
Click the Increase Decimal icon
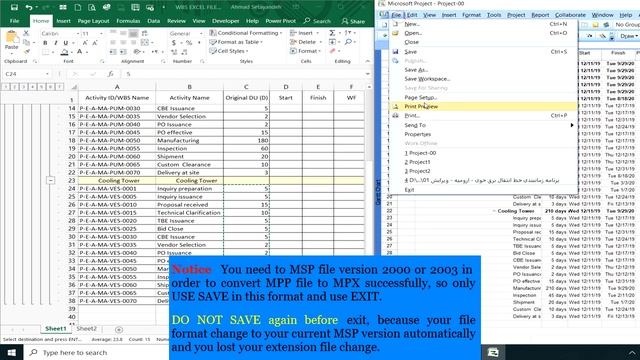174,52
